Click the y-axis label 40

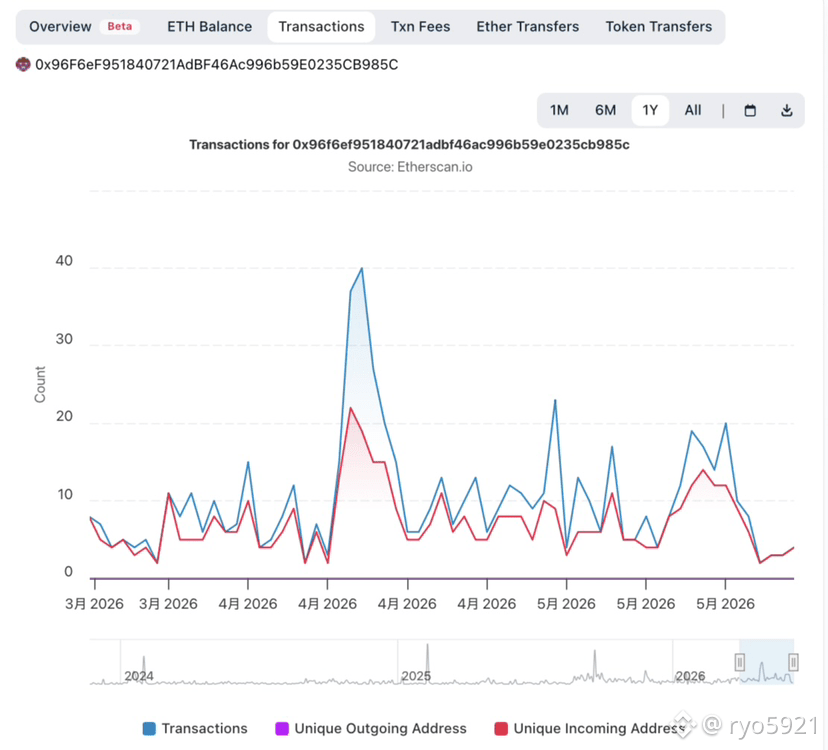[x=64, y=261]
